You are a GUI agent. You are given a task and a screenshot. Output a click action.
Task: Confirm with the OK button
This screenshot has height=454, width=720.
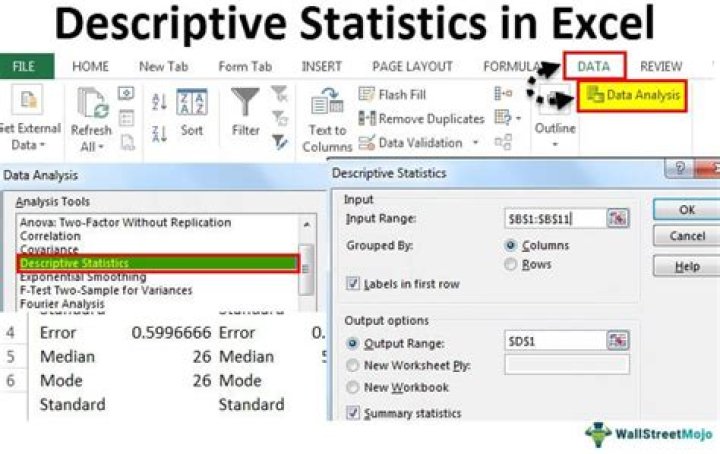pos(687,210)
